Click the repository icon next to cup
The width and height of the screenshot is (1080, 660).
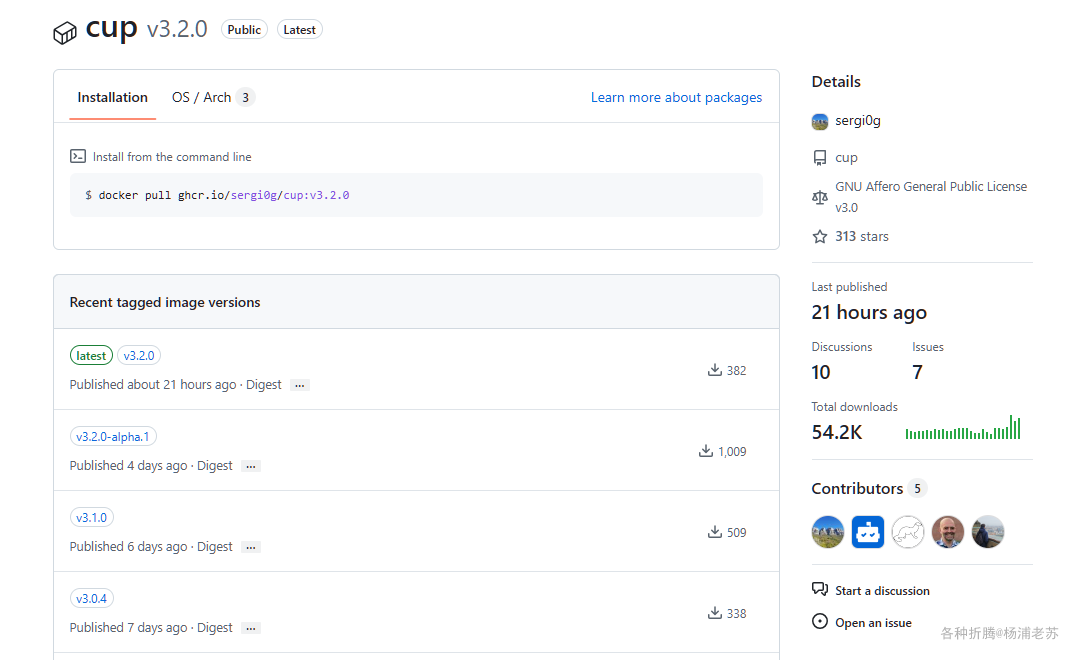tap(820, 158)
